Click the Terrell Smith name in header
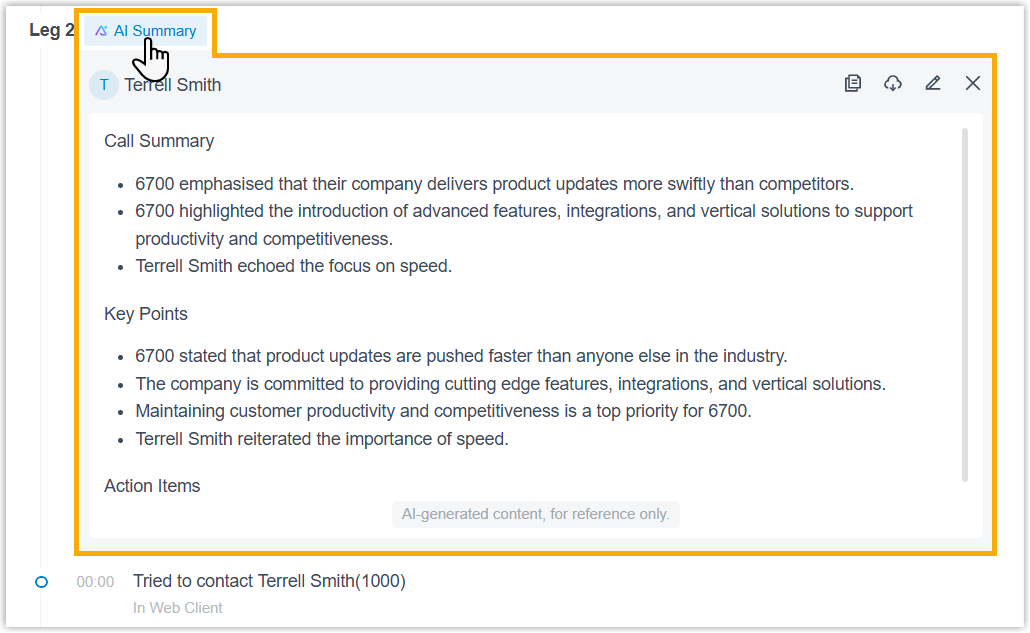The image size is (1030, 633). 173,85
